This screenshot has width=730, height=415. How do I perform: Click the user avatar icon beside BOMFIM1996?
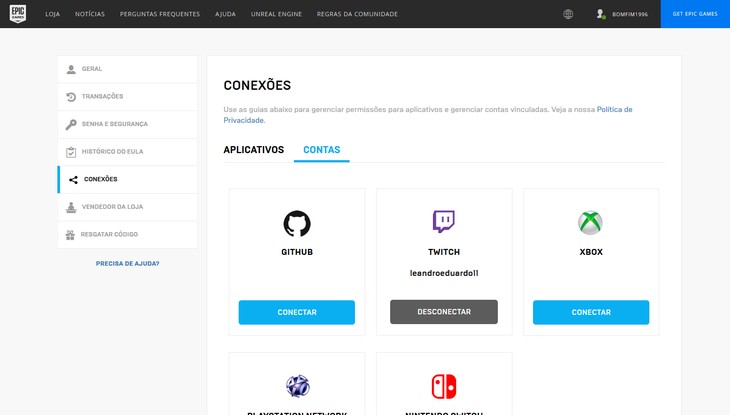click(x=601, y=14)
